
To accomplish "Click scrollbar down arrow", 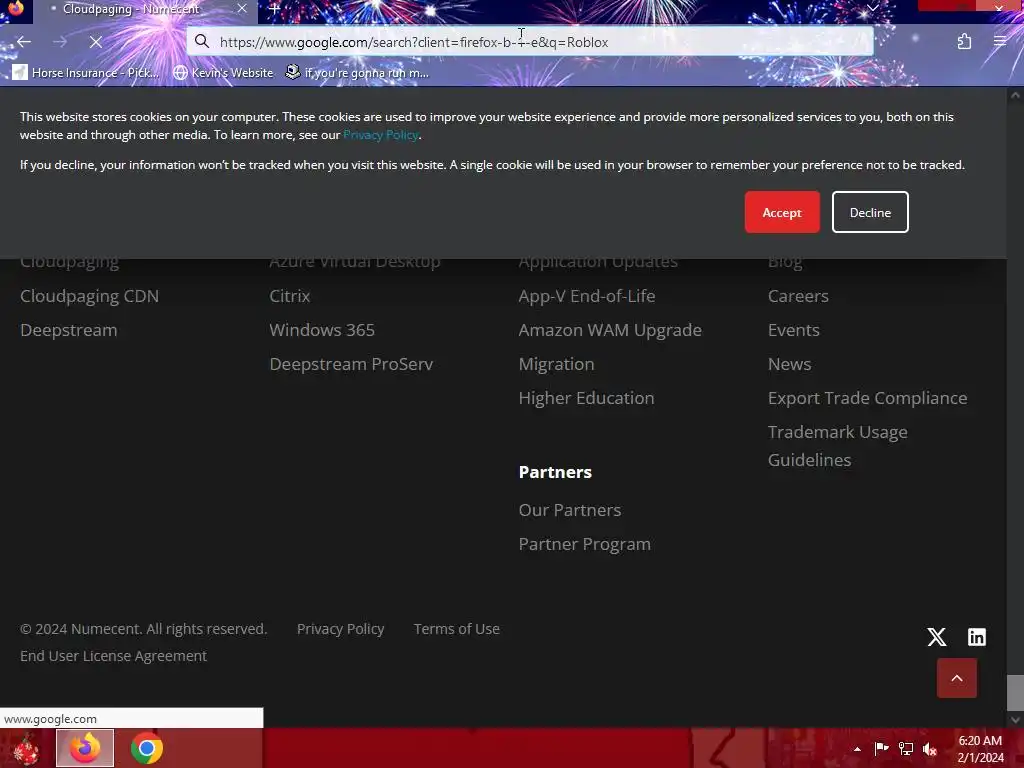I will pyautogui.click(x=1015, y=720).
